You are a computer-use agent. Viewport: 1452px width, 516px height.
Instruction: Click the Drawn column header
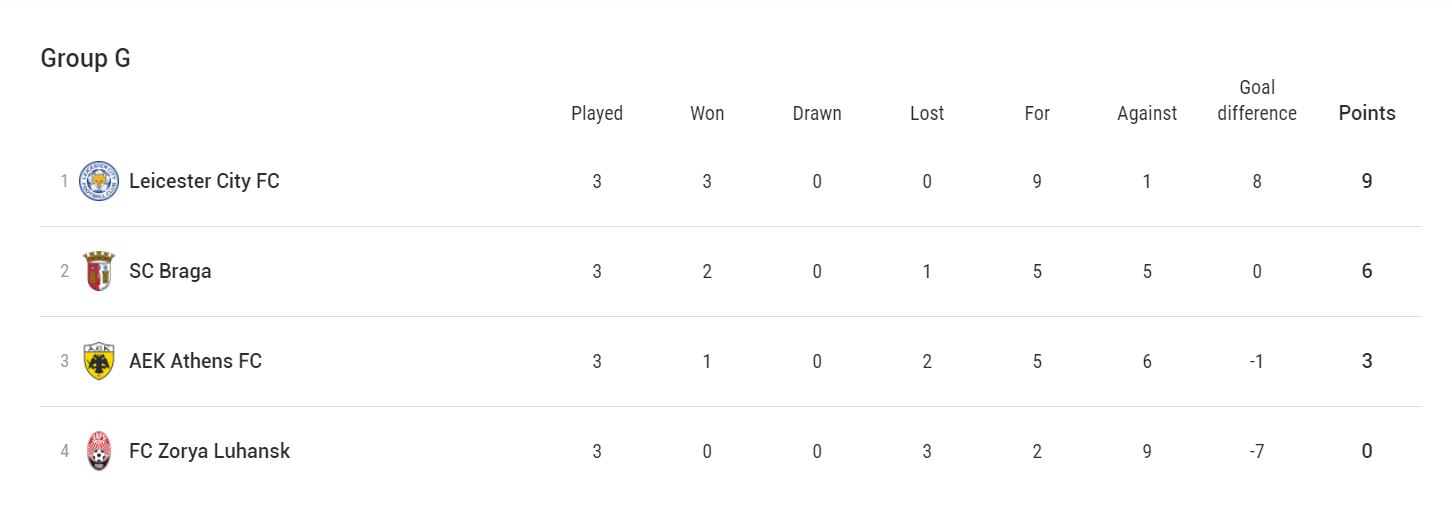tap(817, 113)
